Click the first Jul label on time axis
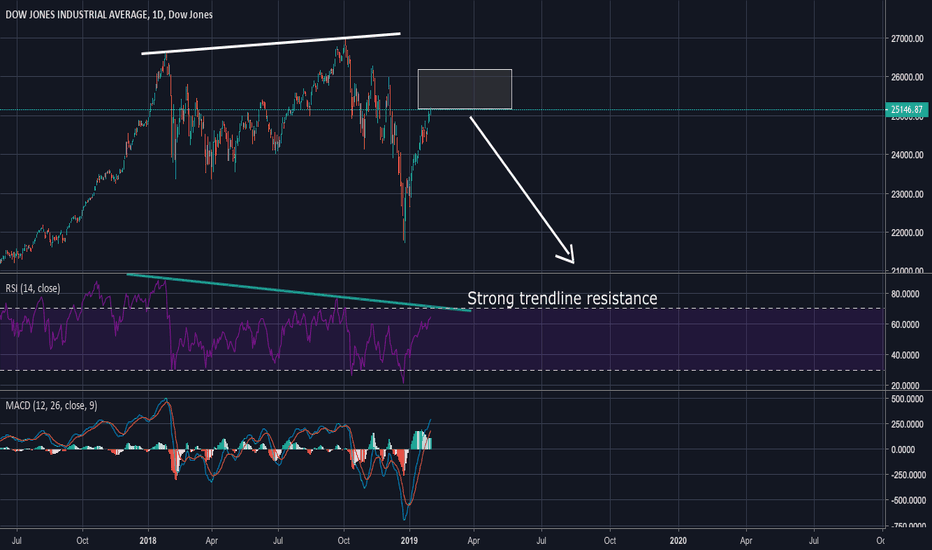Screen dimensions: 932x550 (x=17, y=540)
